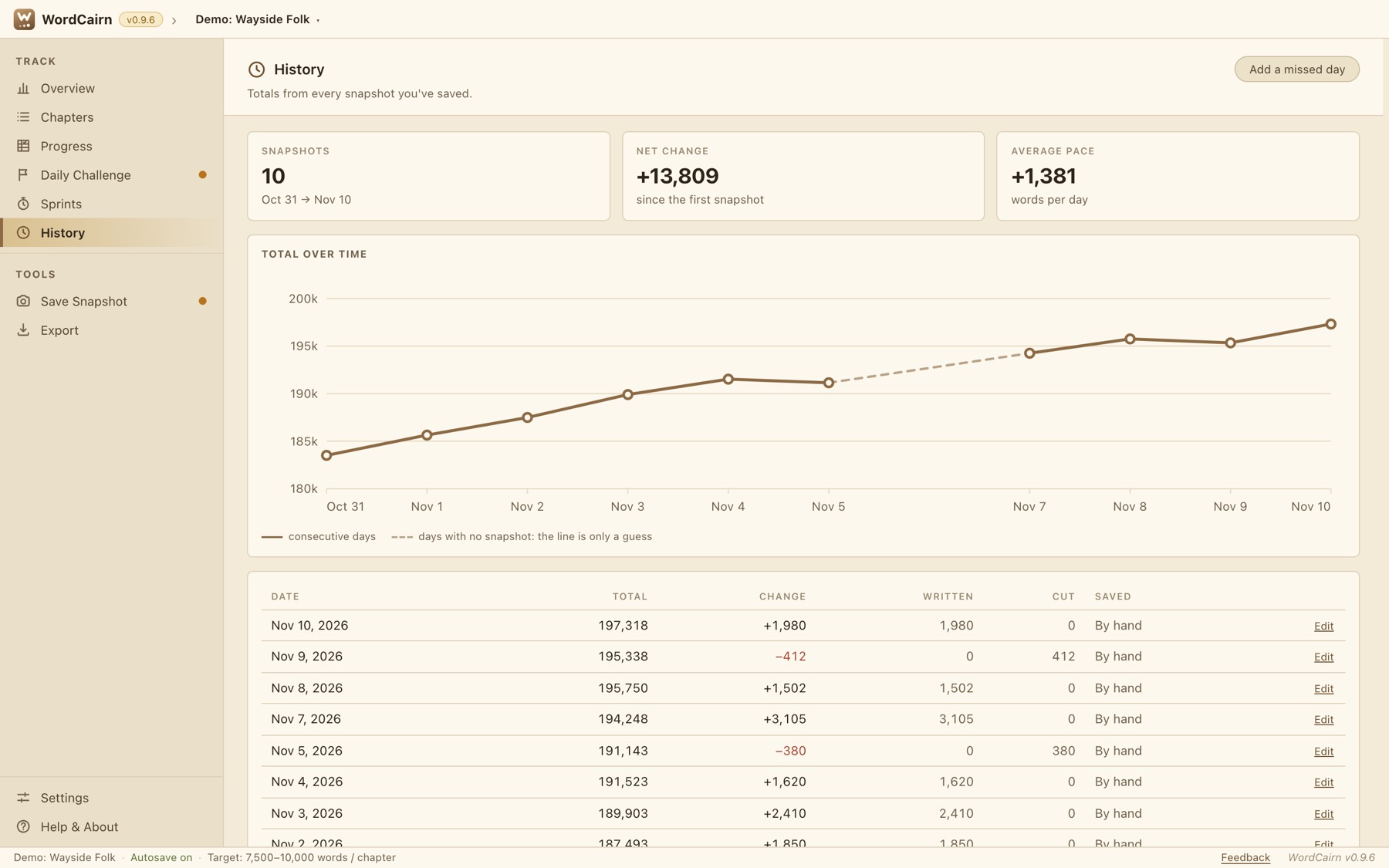Click the Overview bar chart icon

(x=23, y=89)
